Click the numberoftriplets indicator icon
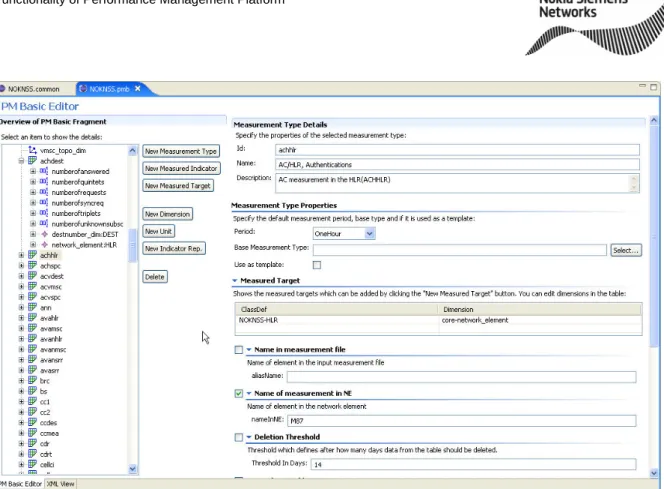This screenshot has height=489, width=664. tap(44, 213)
